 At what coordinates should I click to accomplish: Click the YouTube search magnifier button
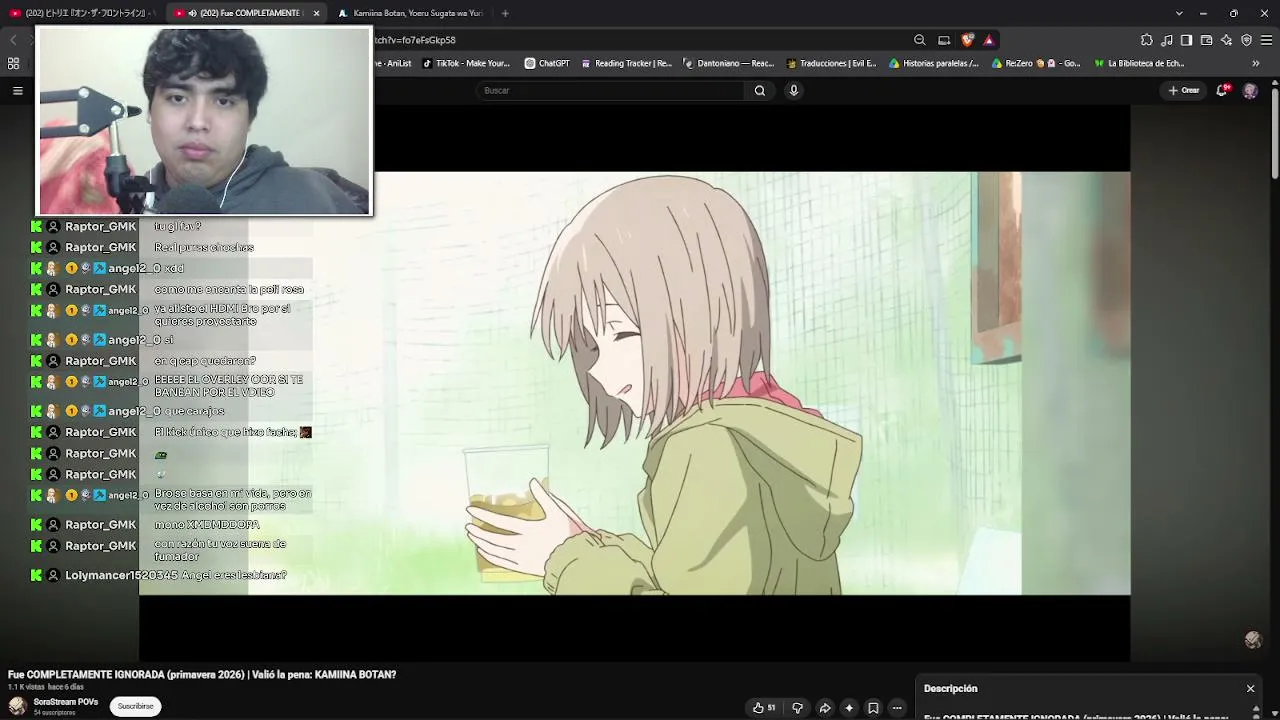[760, 91]
